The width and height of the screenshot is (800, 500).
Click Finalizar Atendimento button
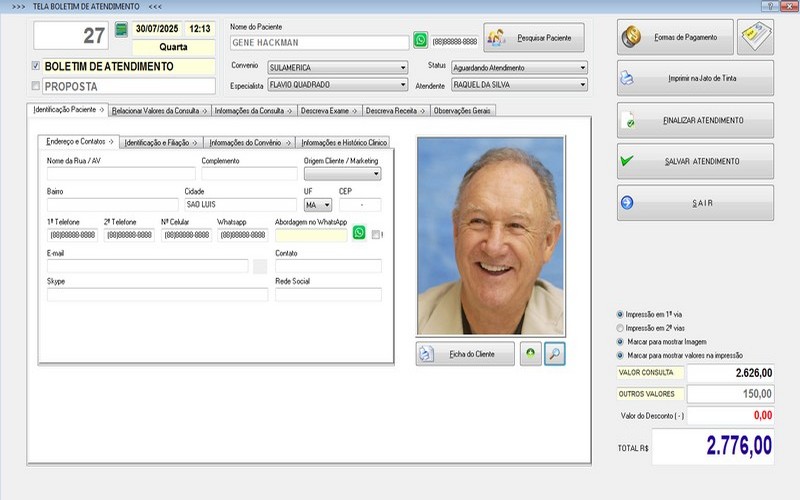(x=695, y=120)
